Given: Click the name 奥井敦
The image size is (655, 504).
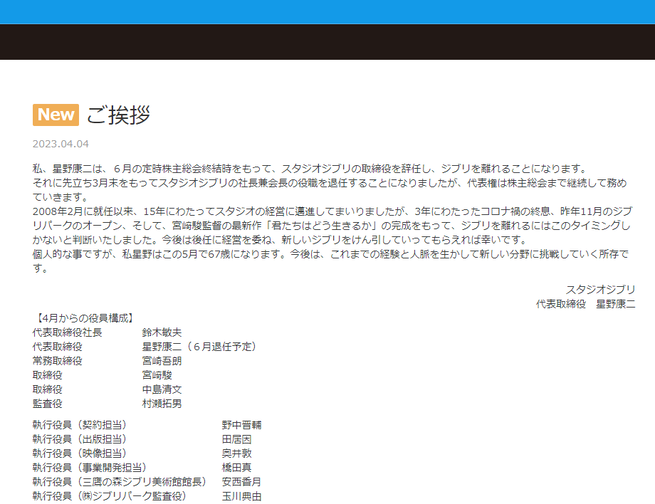Looking at the screenshot, I should pyautogui.click(x=237, y=453).
